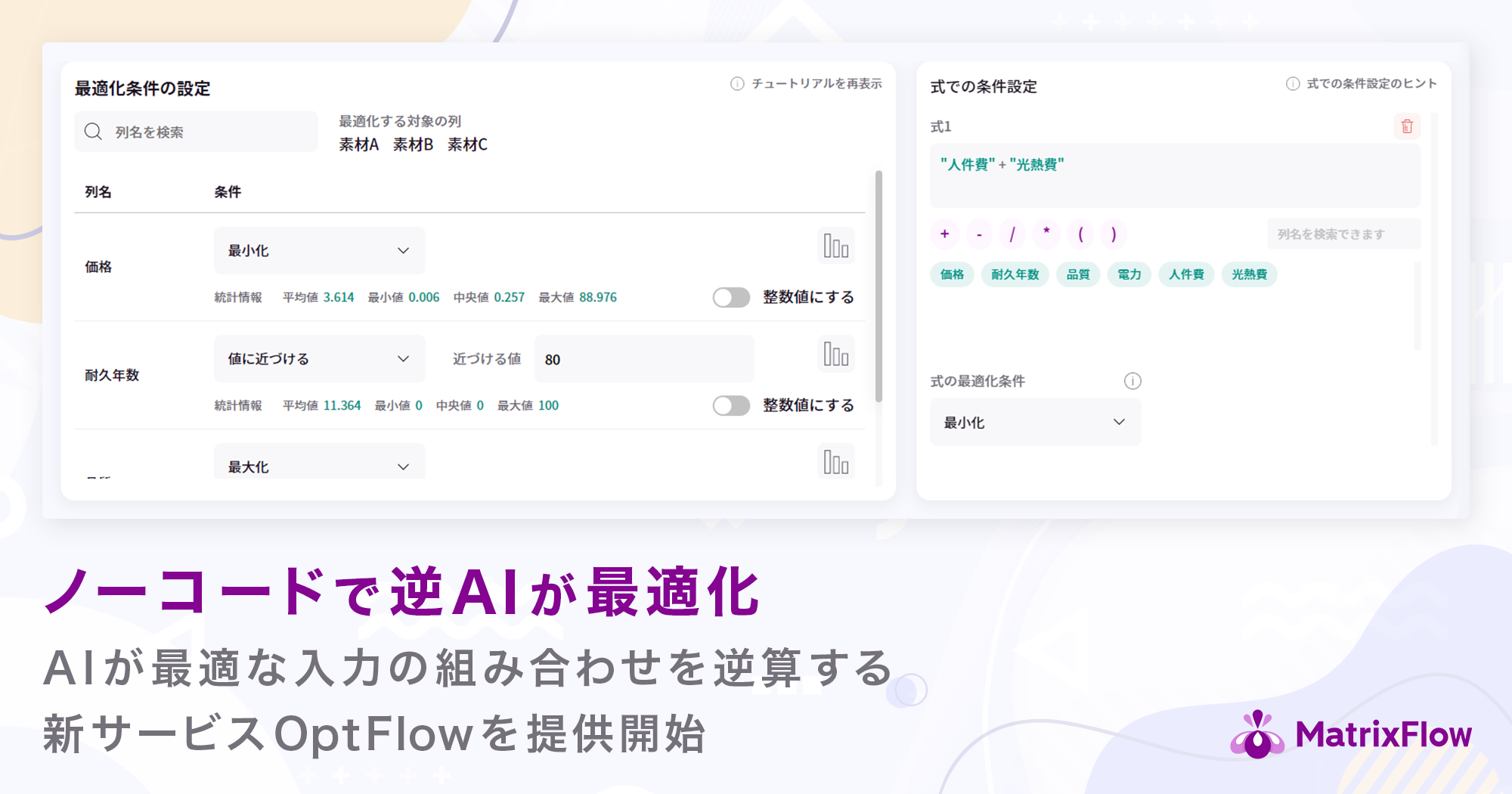The height and width of the screenshot is (794, 1512).
Task: Enable 整数値にする for 耐久年数
Action: (x=730, y=405)
